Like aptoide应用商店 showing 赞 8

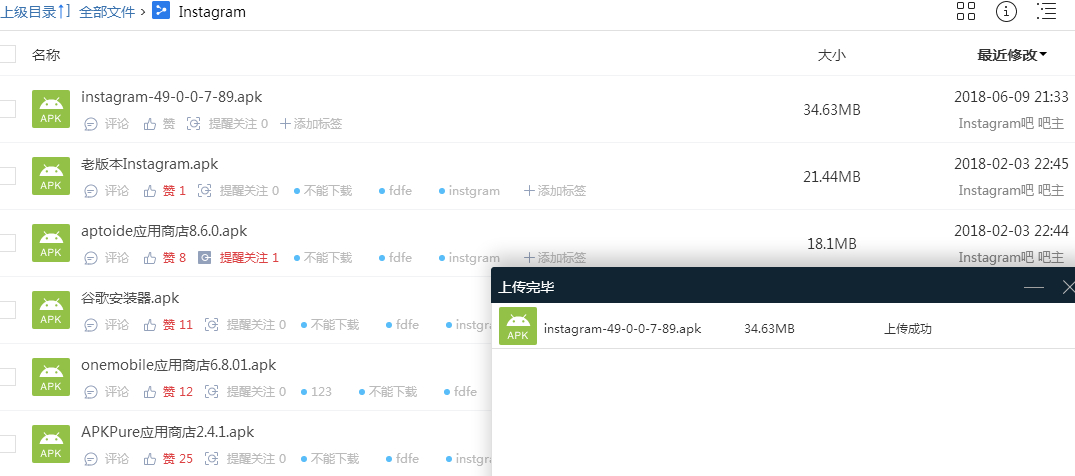pos(165,258)
